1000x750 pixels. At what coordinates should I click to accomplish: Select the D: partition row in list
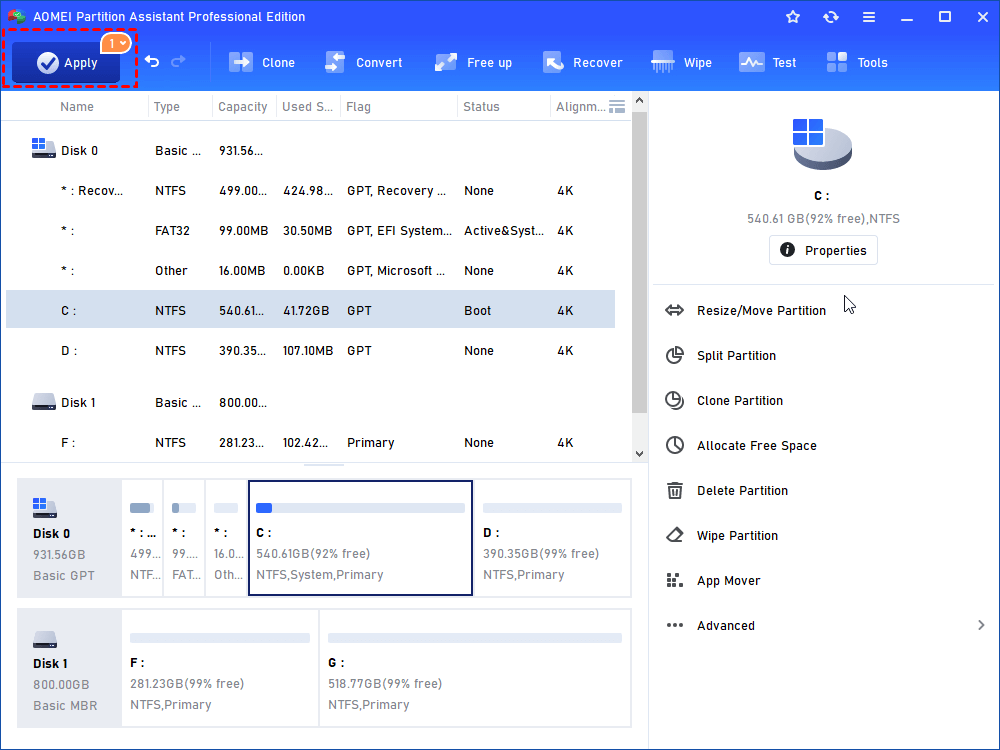311,351
